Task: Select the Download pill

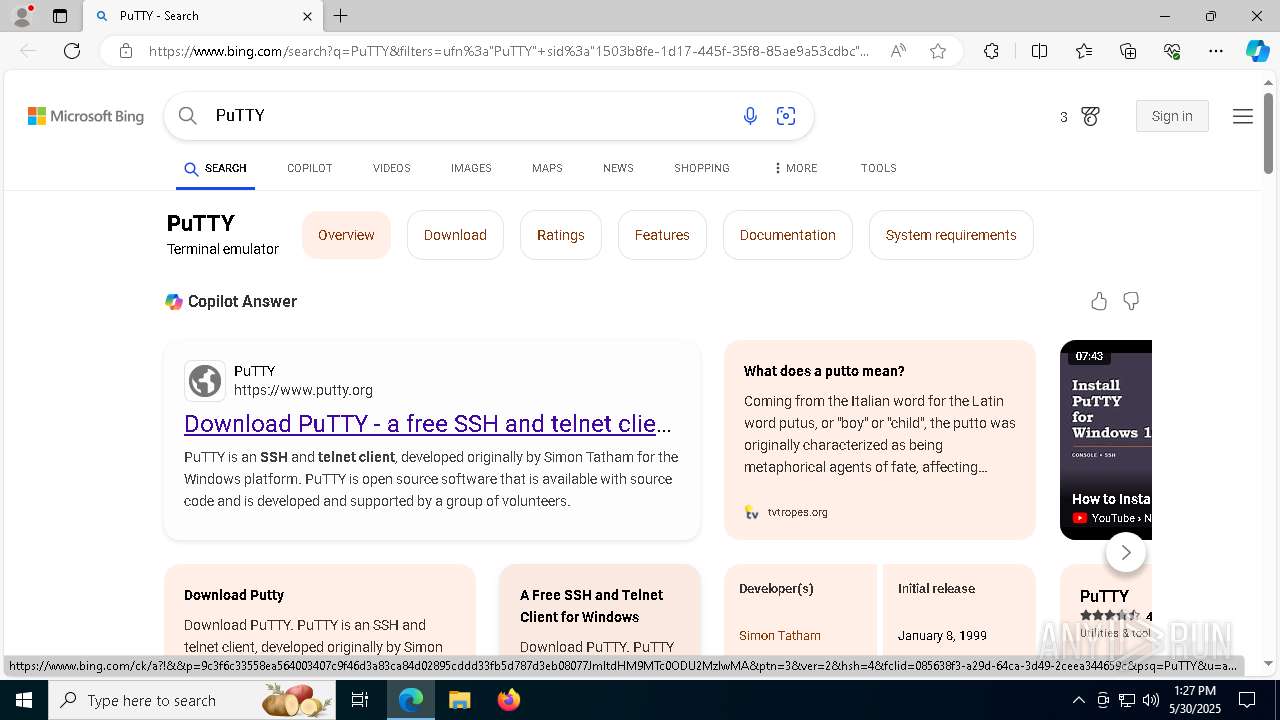Action: click(455, 235)
